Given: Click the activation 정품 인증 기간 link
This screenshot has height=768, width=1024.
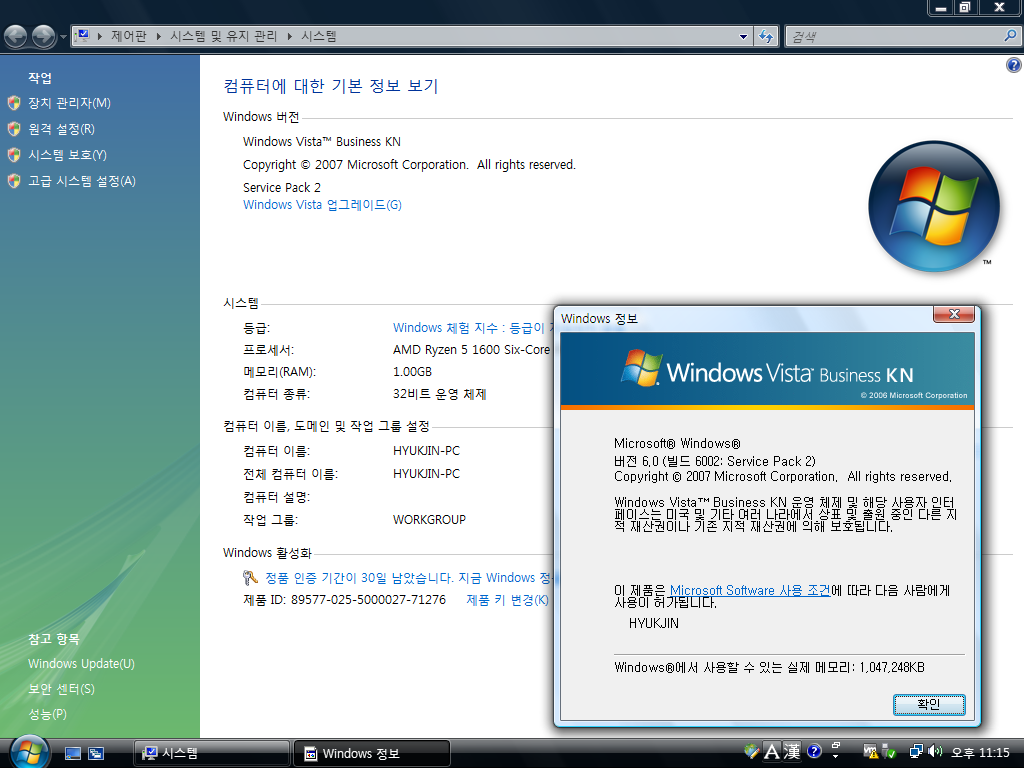Looking at the screenshot, I should pyautogui.click(x=409, y=578).
